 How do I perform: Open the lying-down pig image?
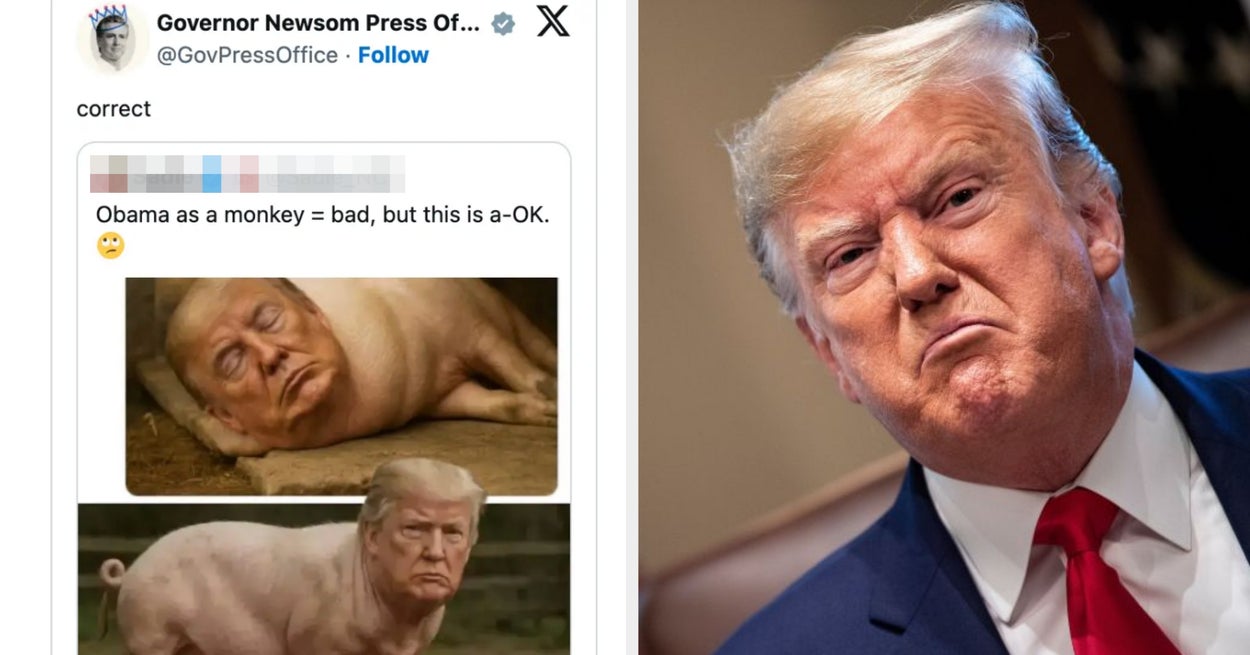pos(341,386)
